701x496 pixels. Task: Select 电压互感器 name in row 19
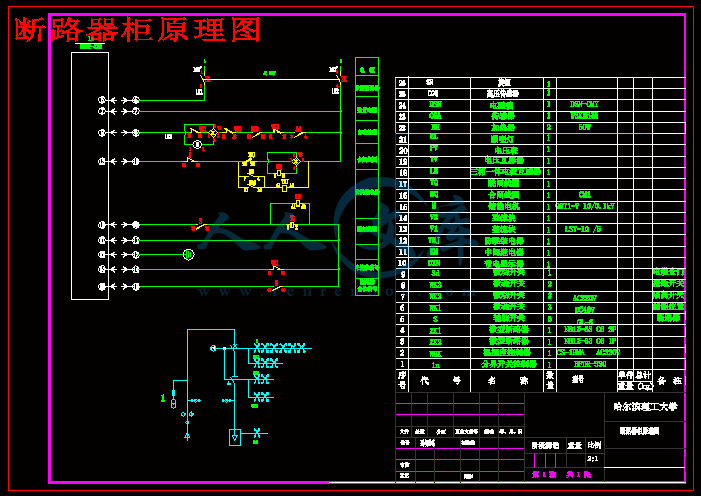point(504,161)
